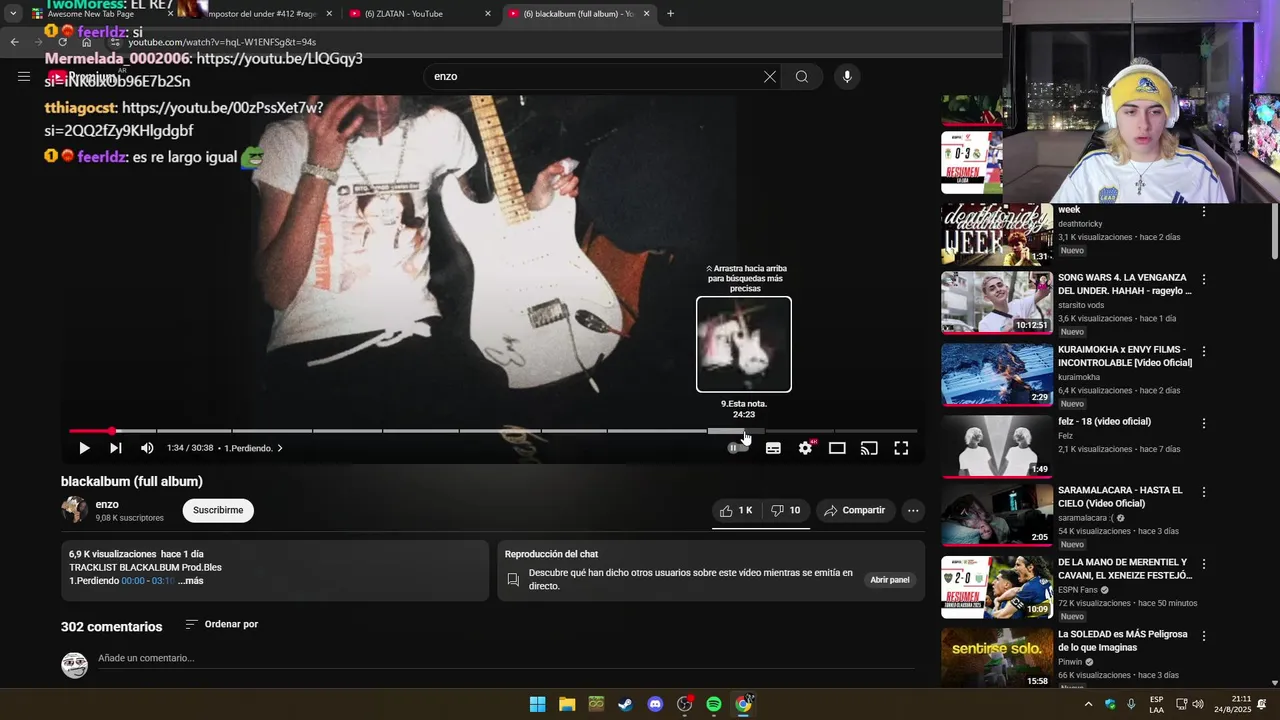Open options for felz - 18 video
Viewport: 1280px width, 720px height.
click(x=1204, y=423)
